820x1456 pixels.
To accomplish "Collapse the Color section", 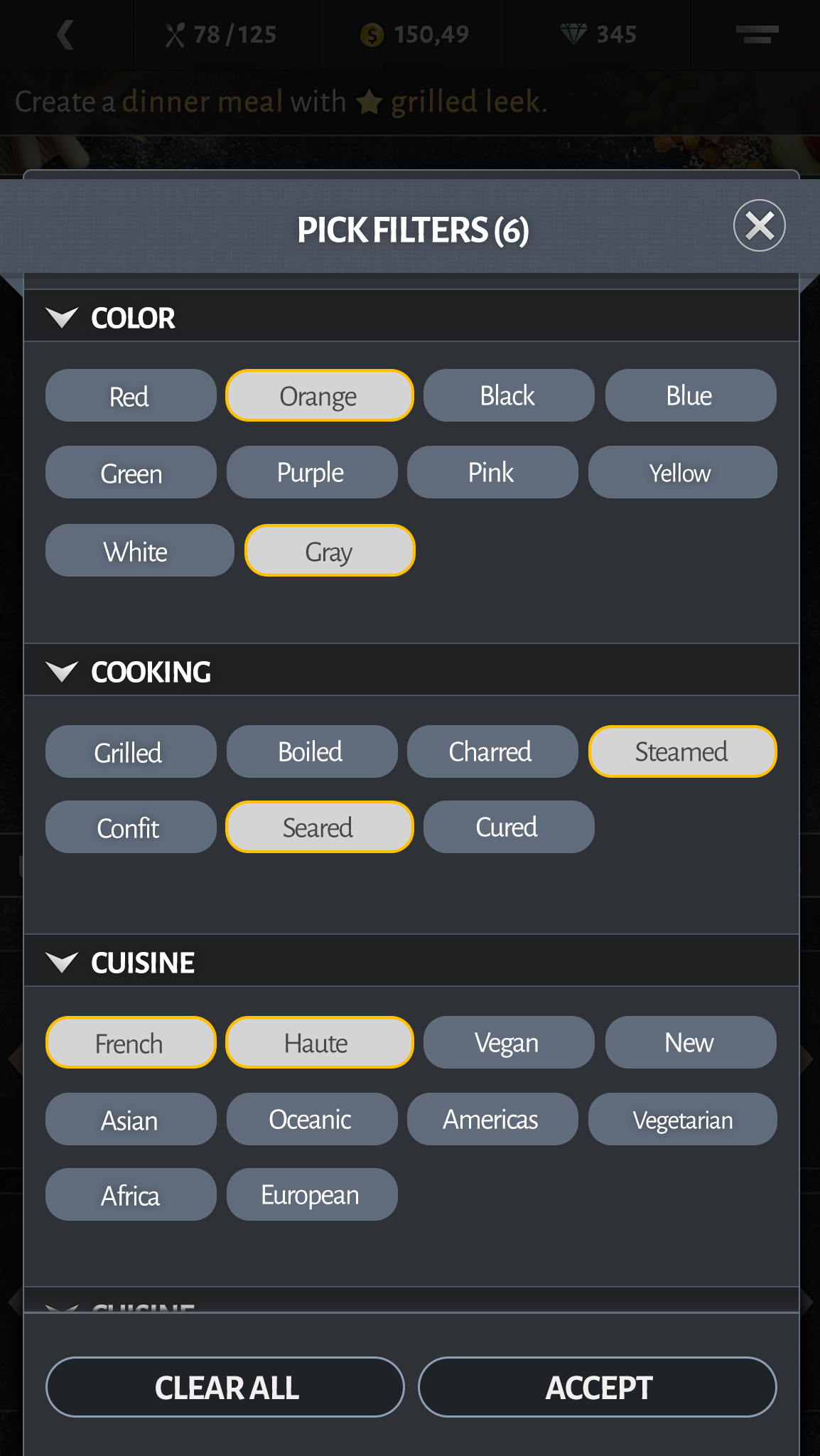I will 62,318.
